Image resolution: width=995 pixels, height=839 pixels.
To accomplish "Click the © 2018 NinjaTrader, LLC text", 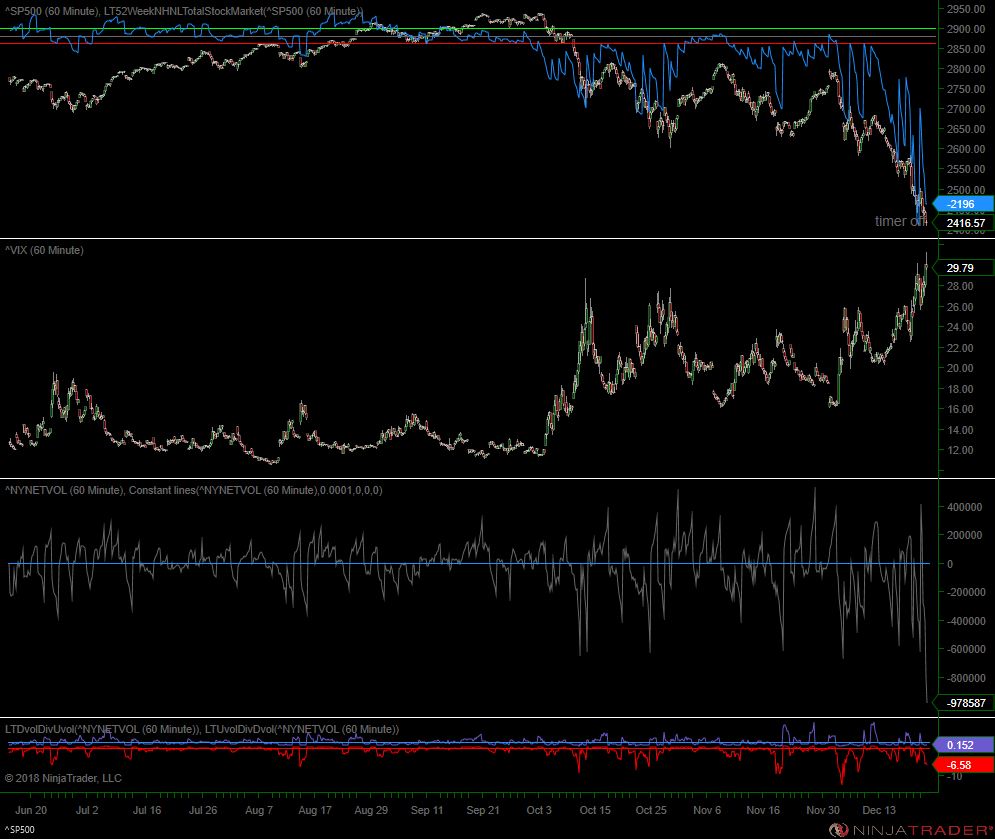I will [63, 778].
